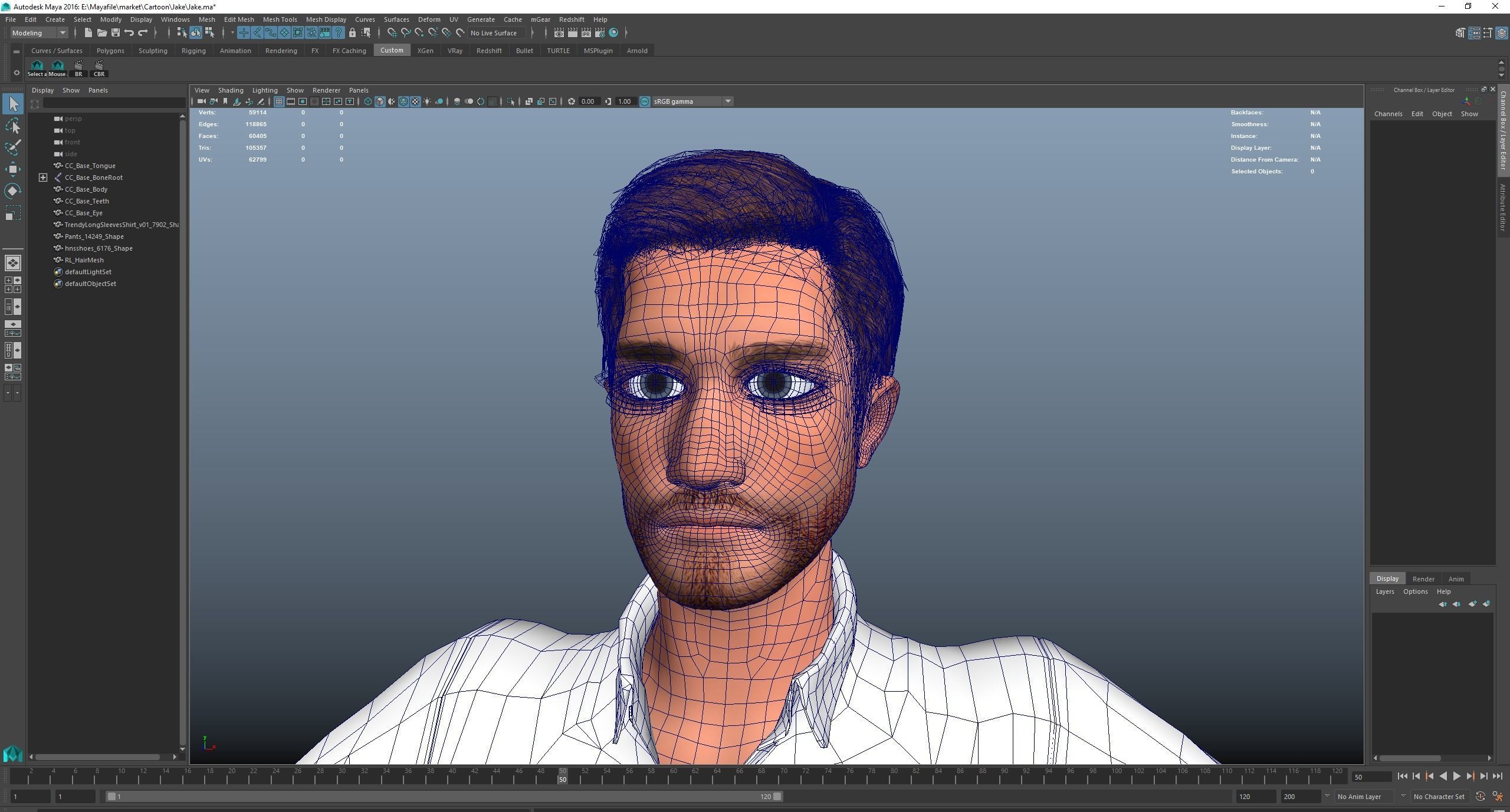Click the Undo arrow icon
Image resolution: width=1510 pixels, height=812 pixels.
pyautogui.click(x=129, y=33)
